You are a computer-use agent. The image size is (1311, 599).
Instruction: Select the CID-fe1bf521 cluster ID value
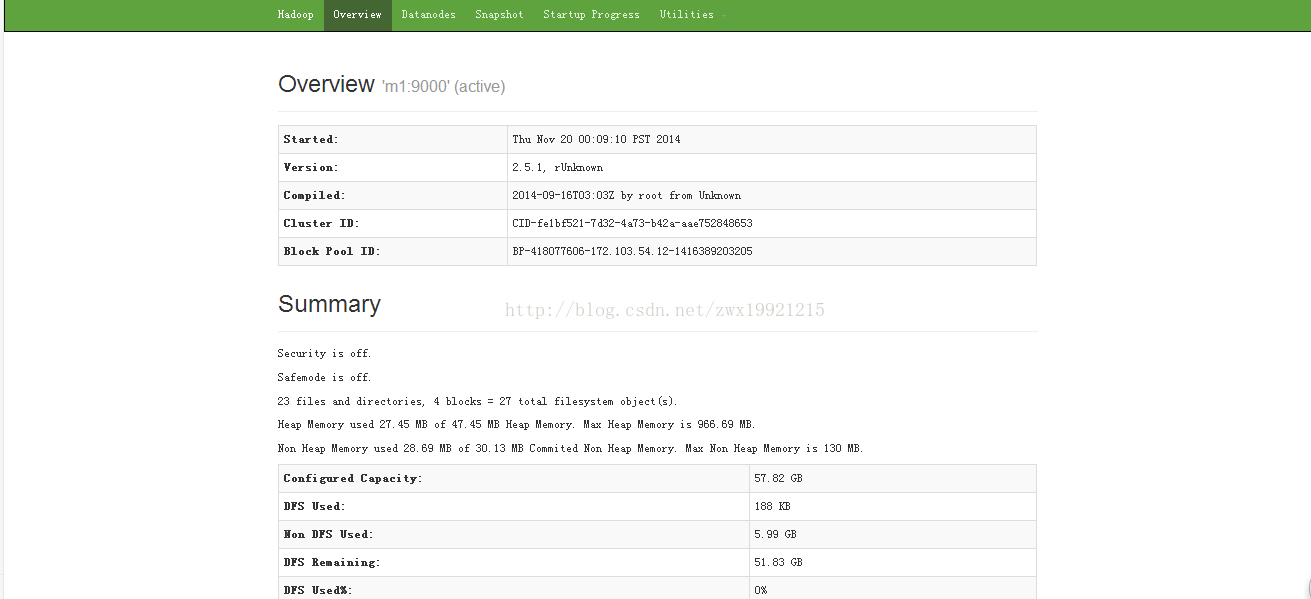632,223
